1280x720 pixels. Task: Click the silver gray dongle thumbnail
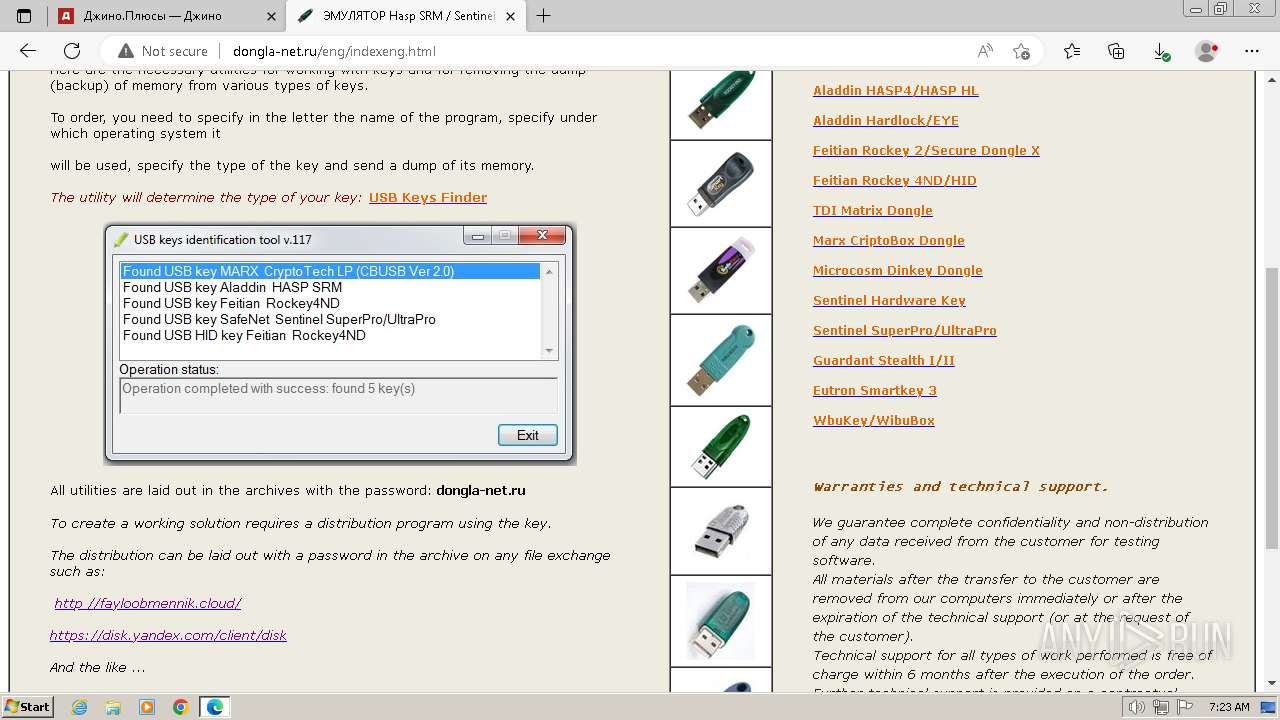pyautogui.click(x=721, y=531)
